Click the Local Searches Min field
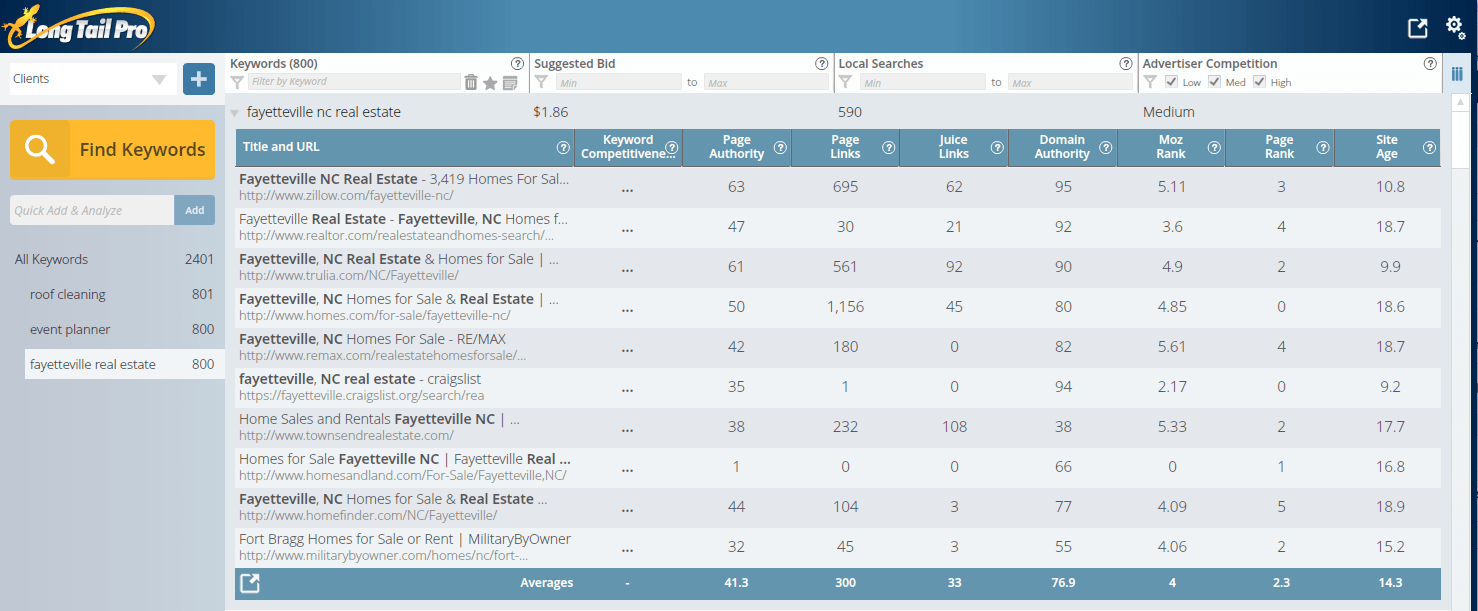This screenshot has height=611, width=1478. [x=922, y=82]
